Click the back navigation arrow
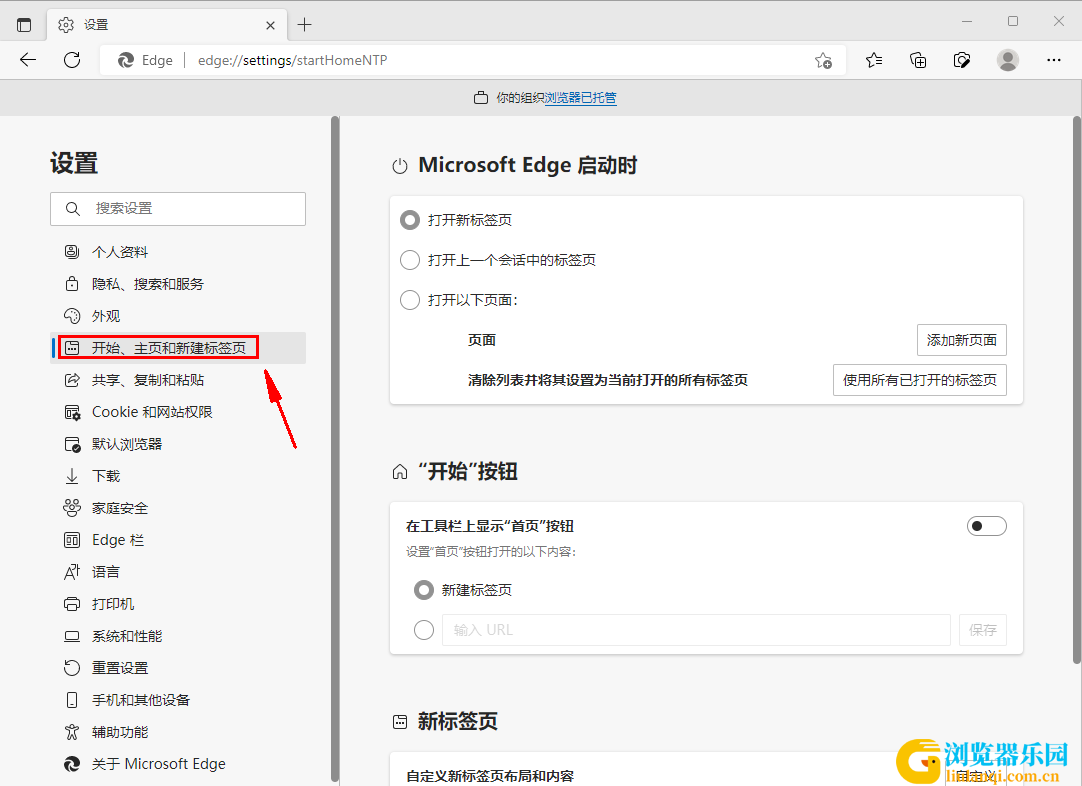This screenshot has width=1082, height=786. pyautogui.click(x=28, y=60)
